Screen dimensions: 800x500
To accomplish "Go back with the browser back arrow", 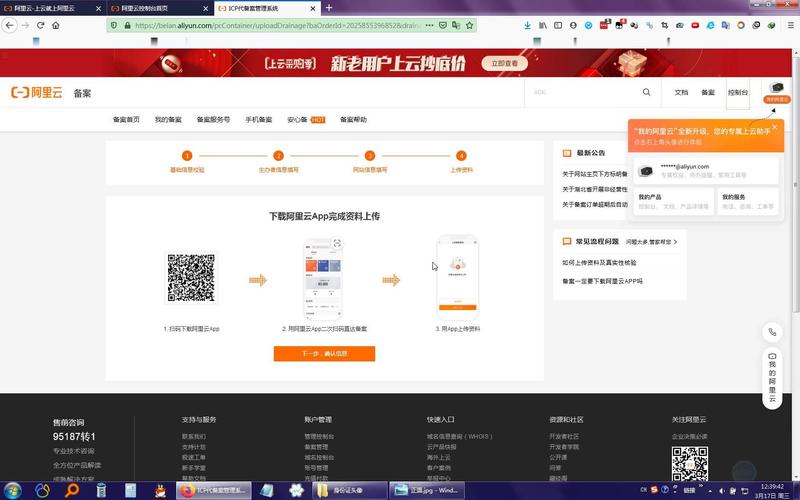I will (10, 25).
